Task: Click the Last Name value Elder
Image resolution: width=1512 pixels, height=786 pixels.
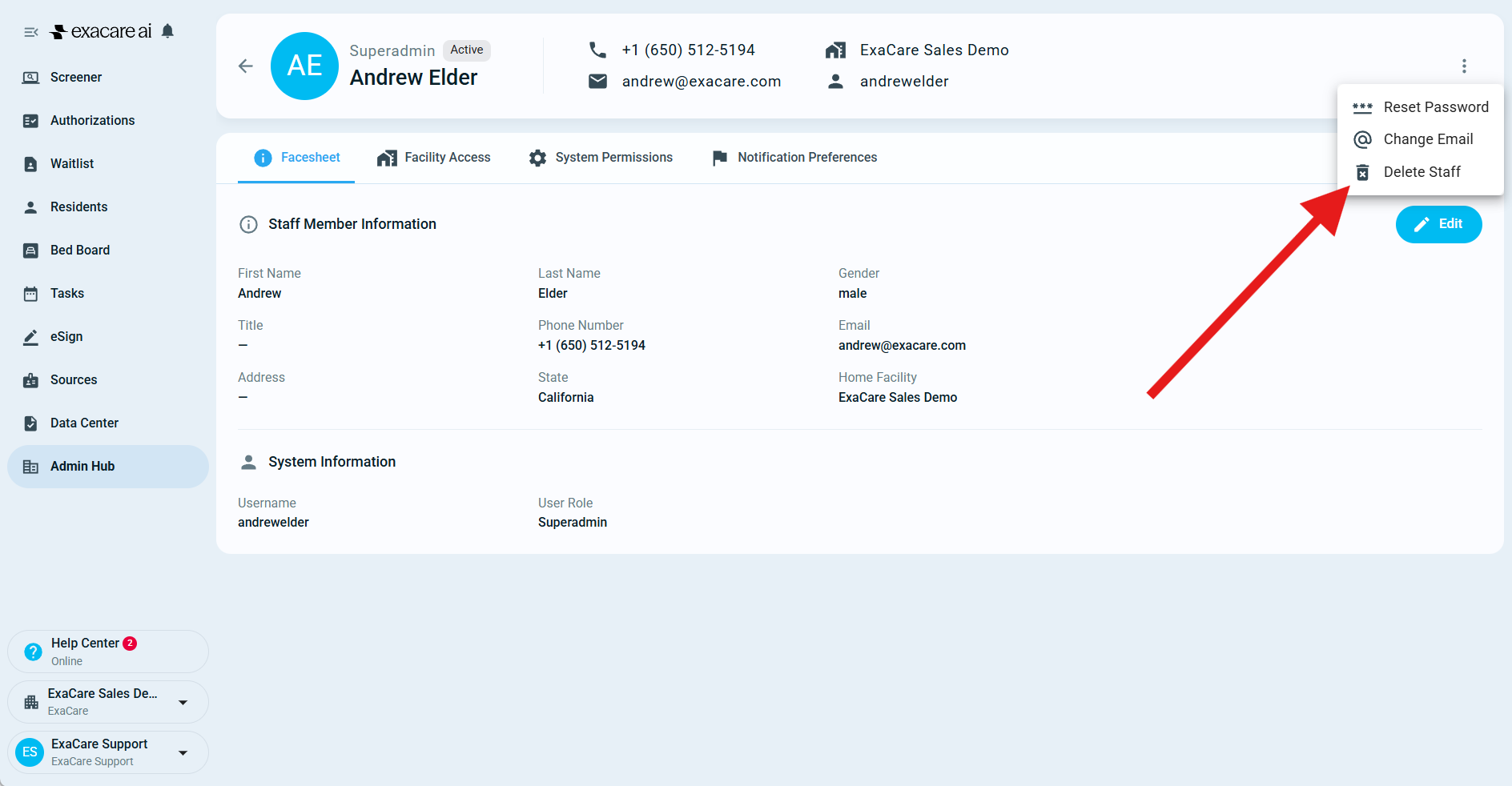Action: pyautogui.click(x=552, y=294)
